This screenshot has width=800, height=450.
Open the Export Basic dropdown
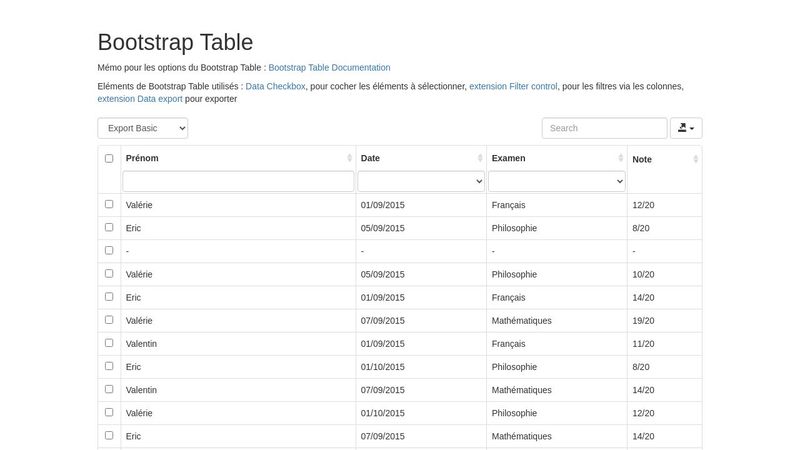142,128
